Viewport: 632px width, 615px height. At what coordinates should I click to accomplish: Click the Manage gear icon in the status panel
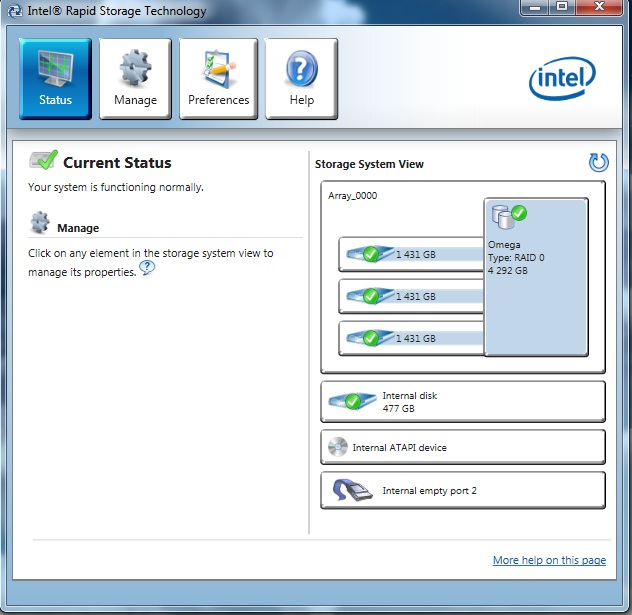[40, 222]
